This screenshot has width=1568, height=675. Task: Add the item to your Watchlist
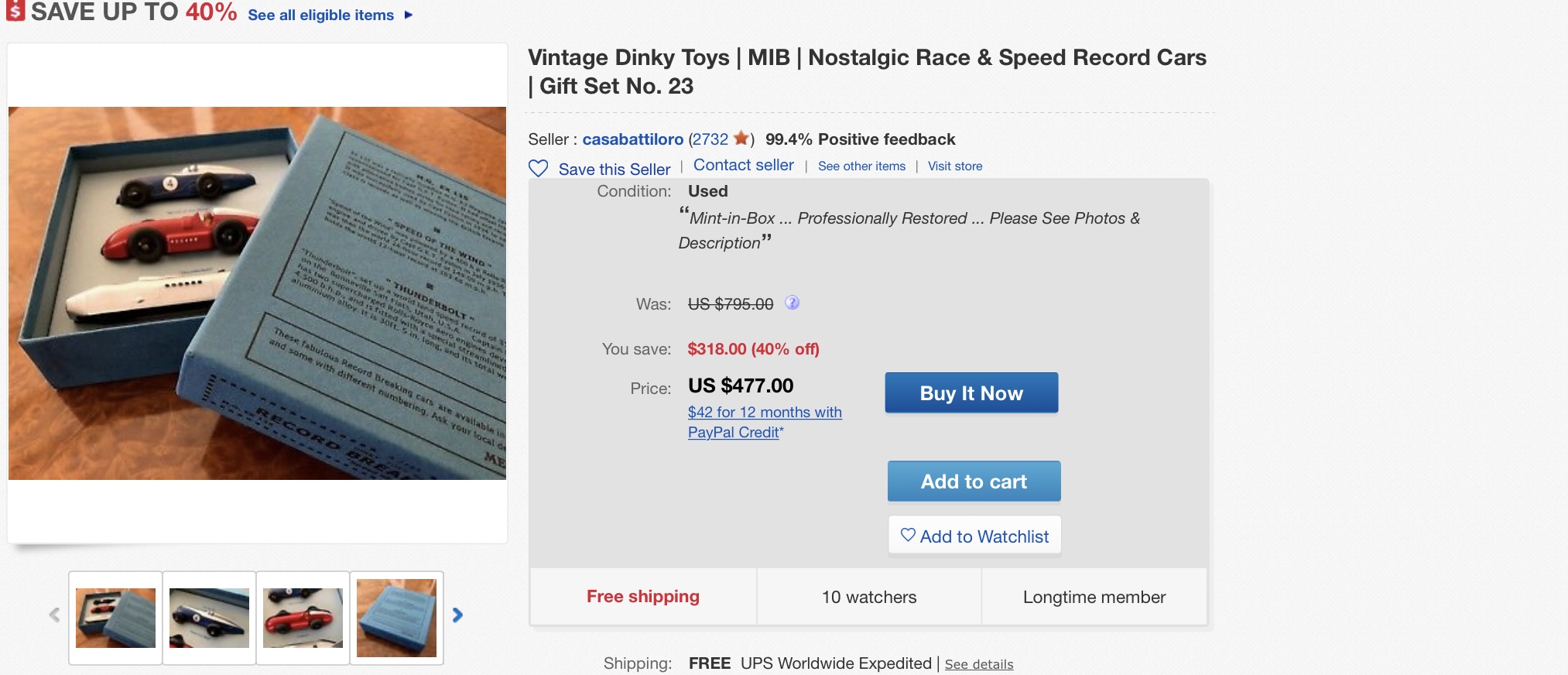[974, 536]
